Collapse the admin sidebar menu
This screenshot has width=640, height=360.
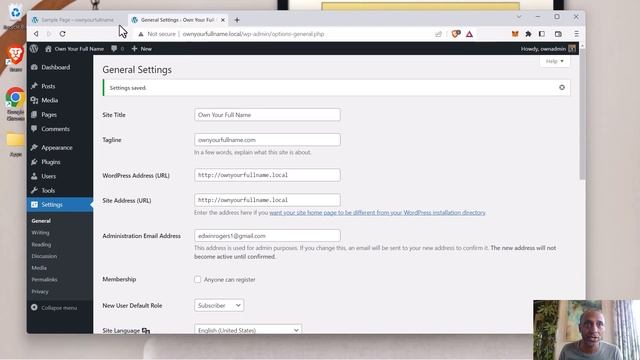[x=54, y=308]
